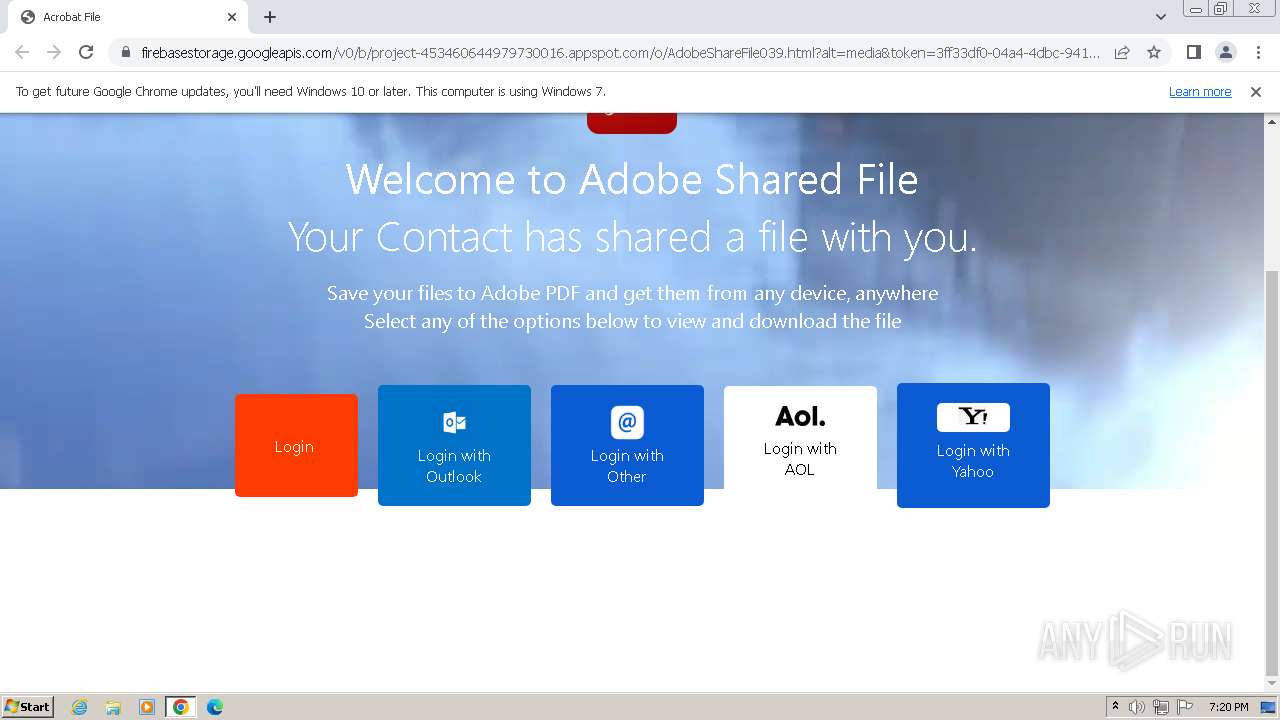Click the Outlook envelope icon

(x=454, y=422)
